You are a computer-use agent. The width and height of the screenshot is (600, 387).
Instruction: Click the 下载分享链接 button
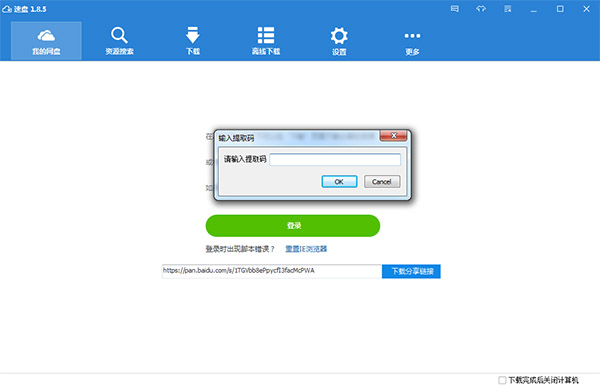tap(411, 271)
